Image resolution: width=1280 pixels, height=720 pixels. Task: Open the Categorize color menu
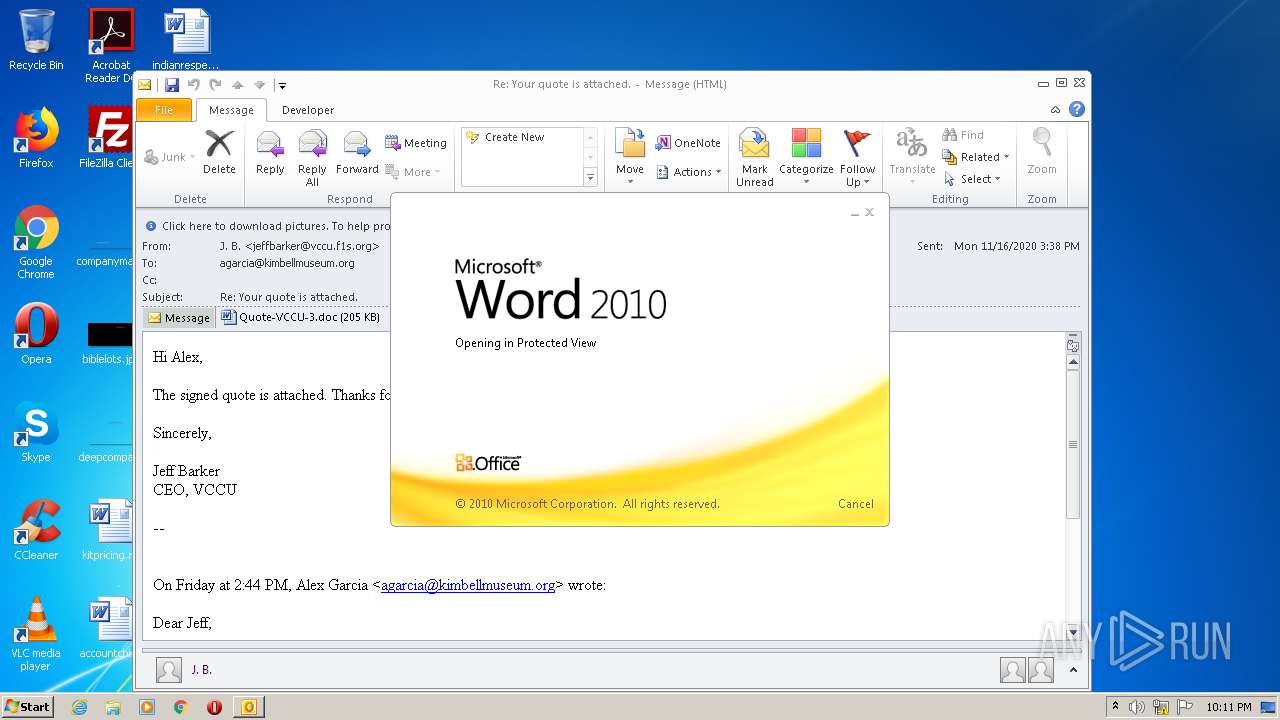pyautogui.click(x=806, y=157)
